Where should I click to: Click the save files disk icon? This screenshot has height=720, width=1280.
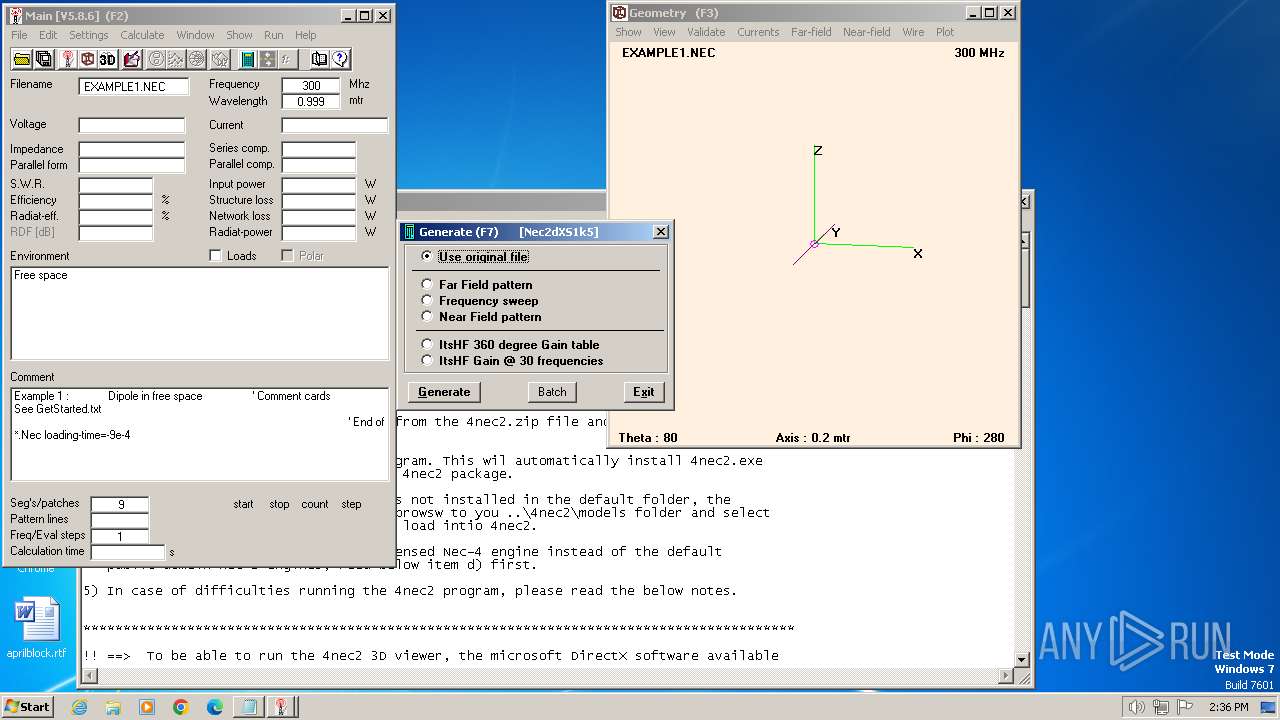pos(43,59)
